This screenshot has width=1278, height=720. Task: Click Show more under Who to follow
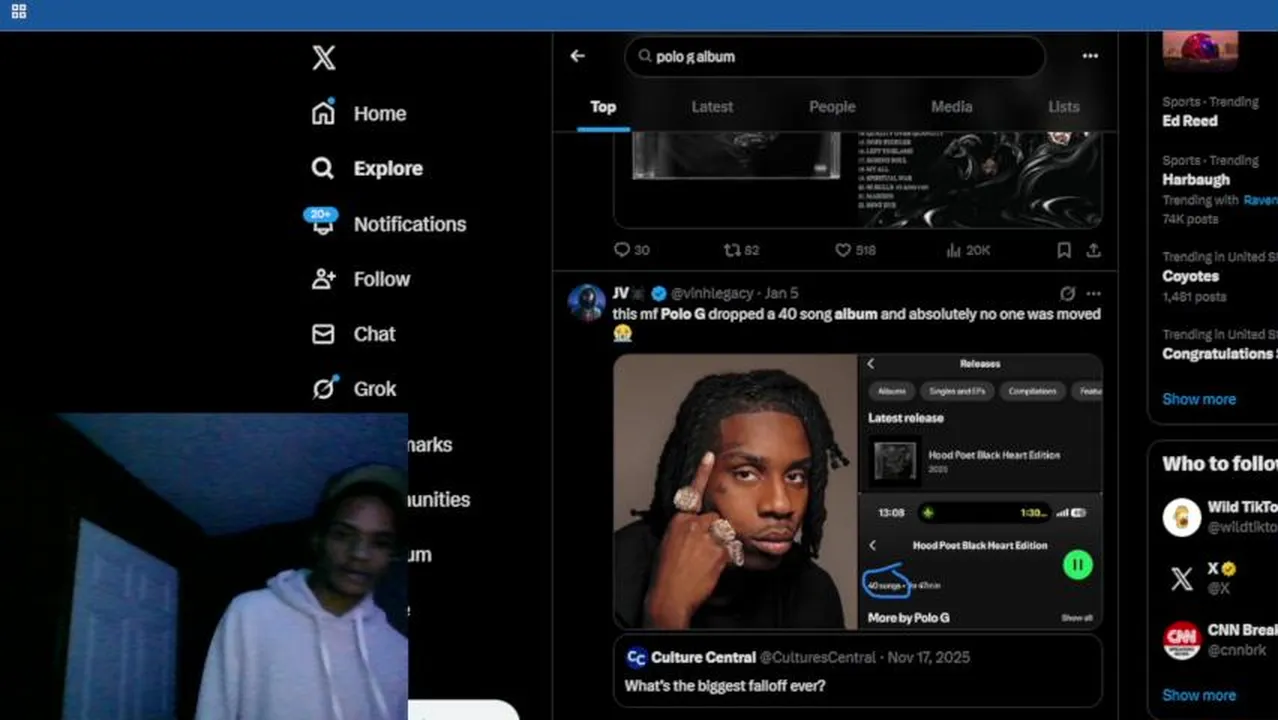click(x=1199, y=695)
